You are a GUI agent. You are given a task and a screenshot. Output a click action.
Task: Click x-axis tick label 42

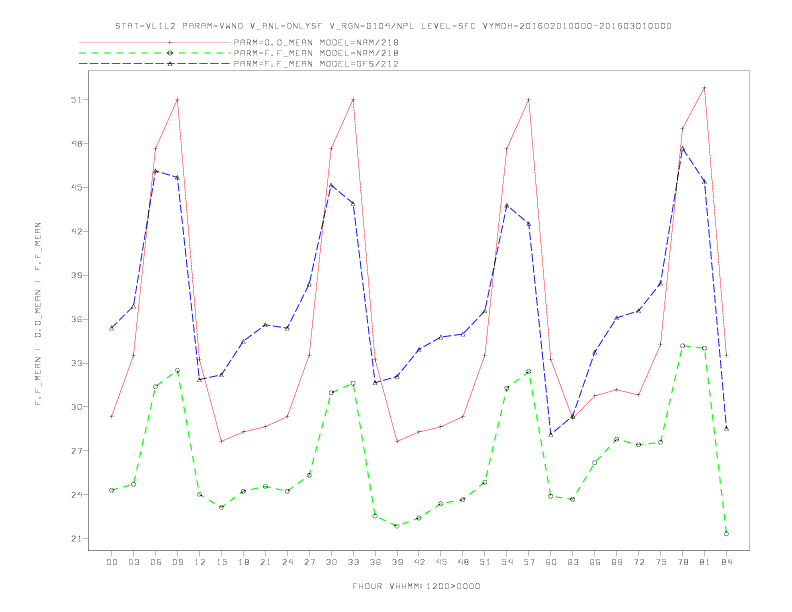(419, 562)
